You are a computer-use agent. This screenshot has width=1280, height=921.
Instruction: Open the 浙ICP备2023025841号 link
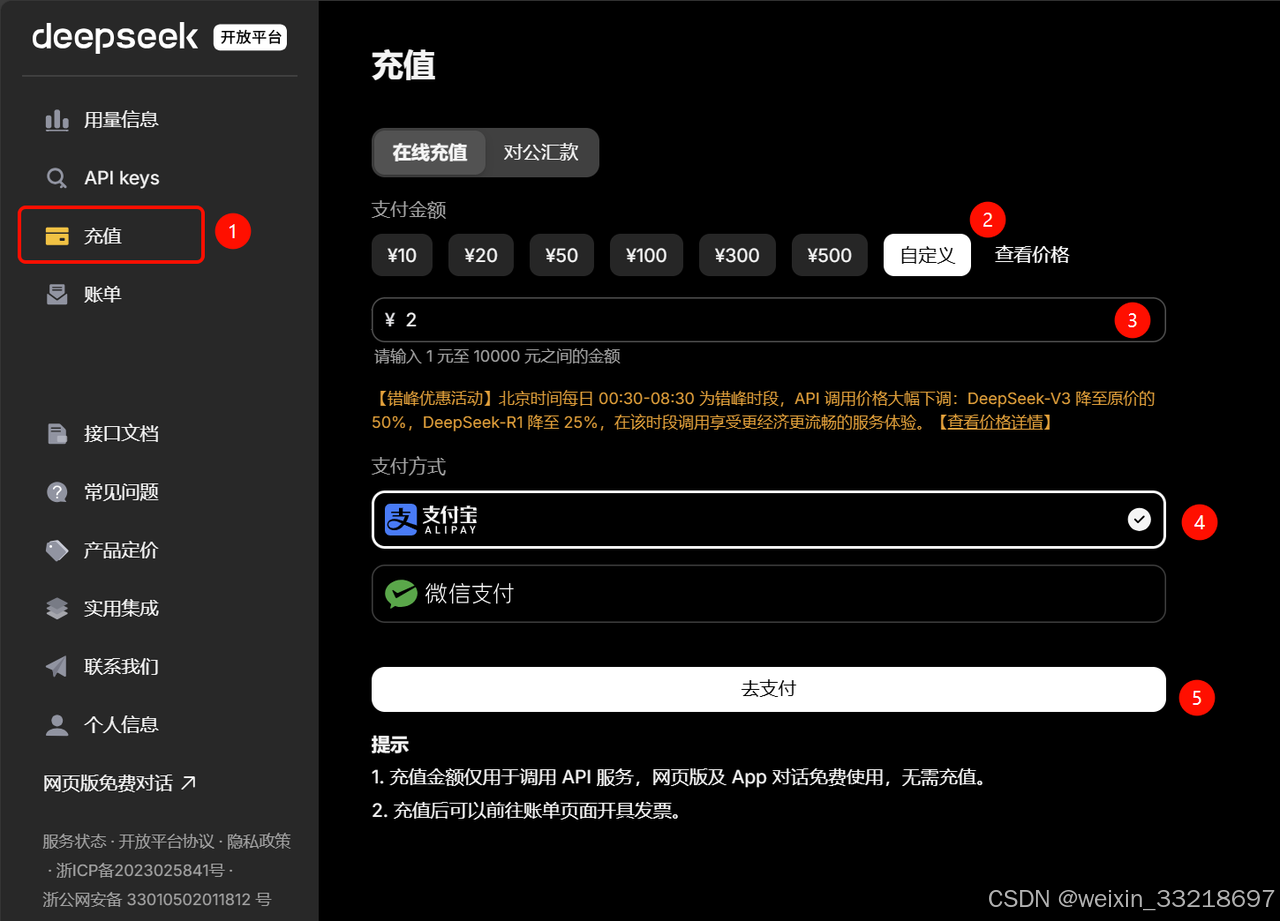tap(139, 870)
